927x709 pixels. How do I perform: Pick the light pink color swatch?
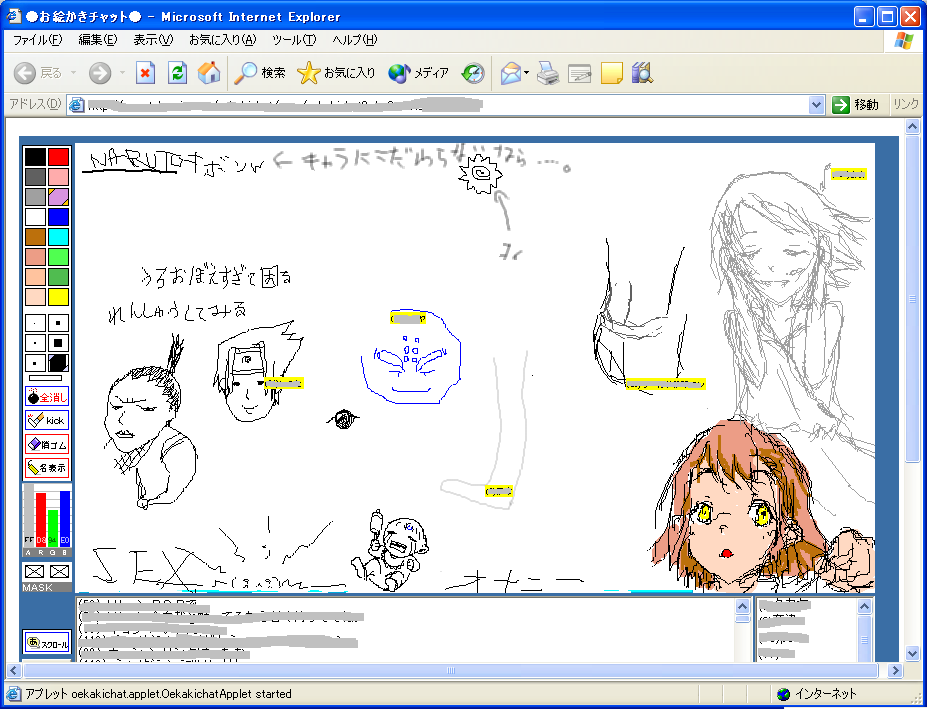point(59,177)
